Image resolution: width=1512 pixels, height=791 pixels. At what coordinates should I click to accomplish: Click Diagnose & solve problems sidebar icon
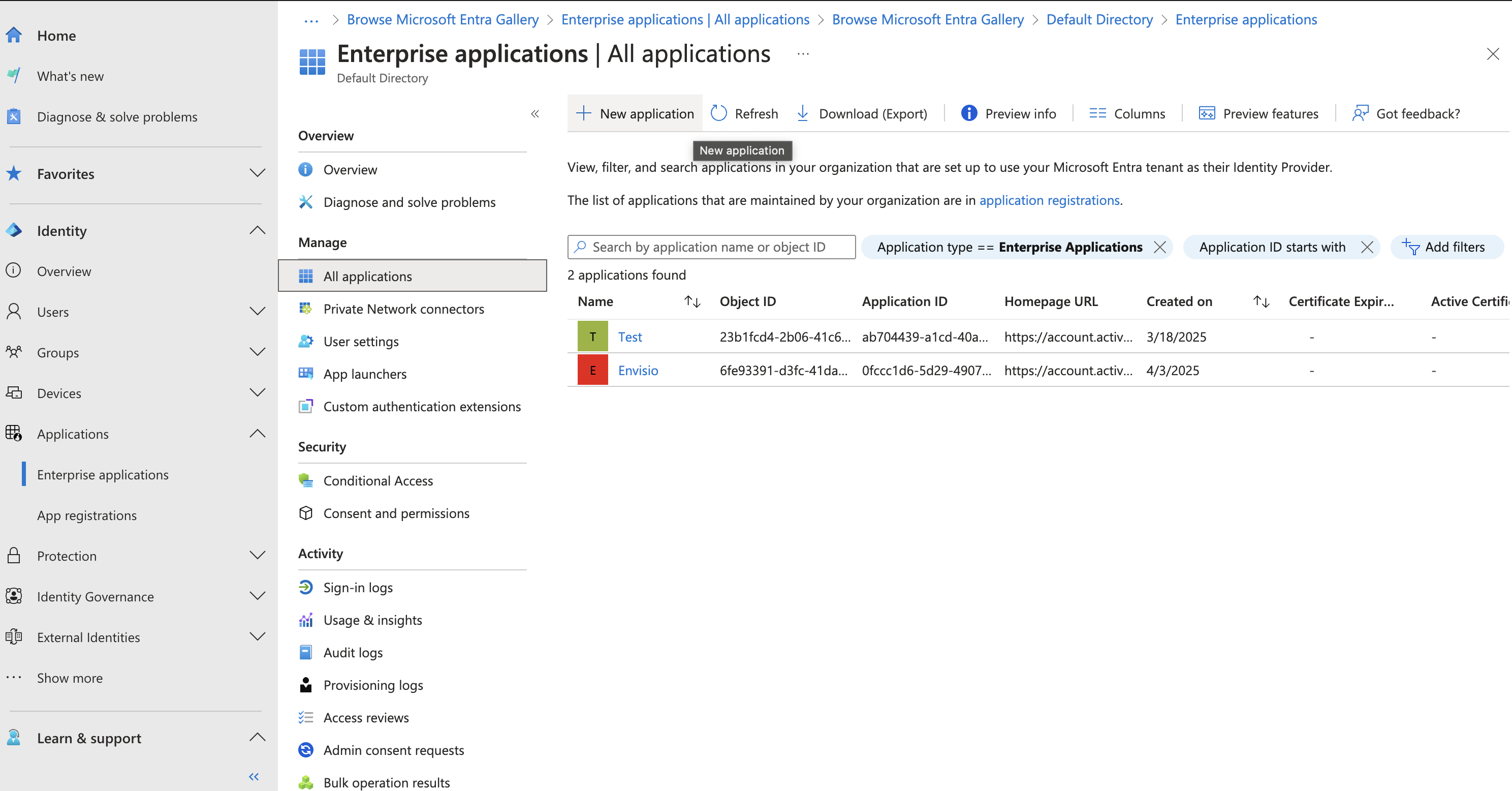(14, 116)
